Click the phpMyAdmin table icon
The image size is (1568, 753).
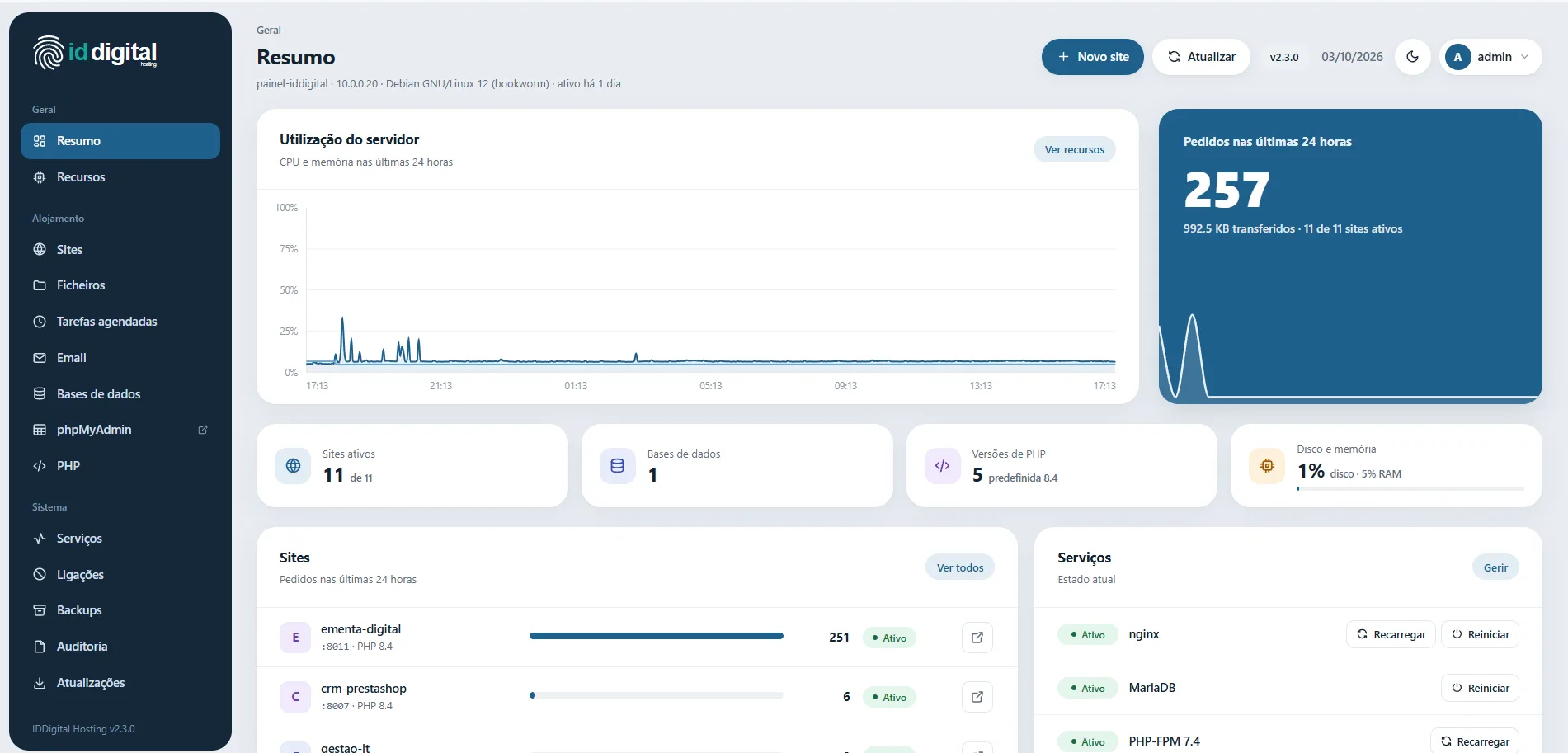tap(40, 430)
